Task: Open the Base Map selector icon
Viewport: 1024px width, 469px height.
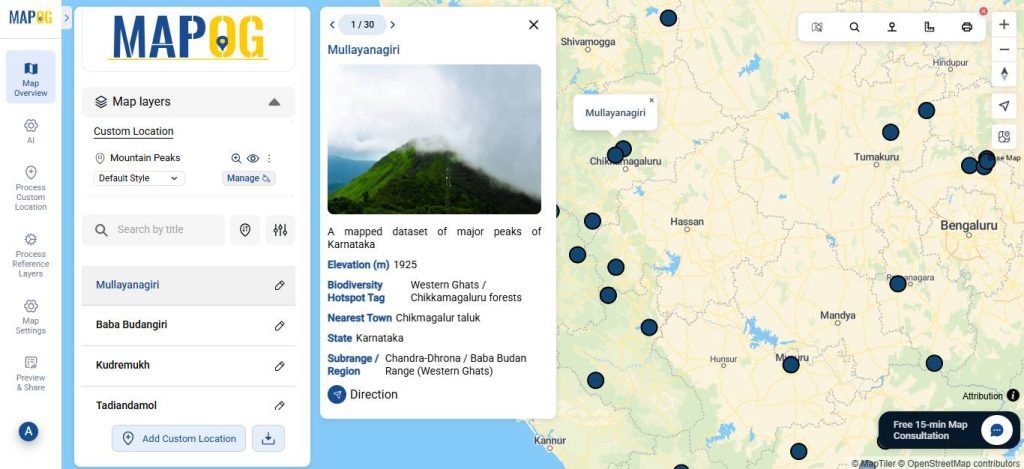Action: (x=1004, y=137)
